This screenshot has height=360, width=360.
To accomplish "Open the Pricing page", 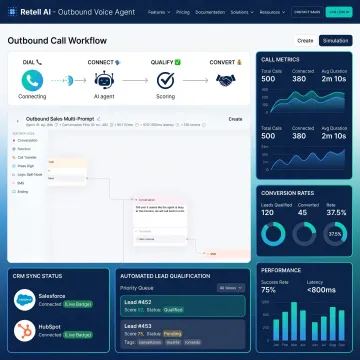I will coord(183,12).
